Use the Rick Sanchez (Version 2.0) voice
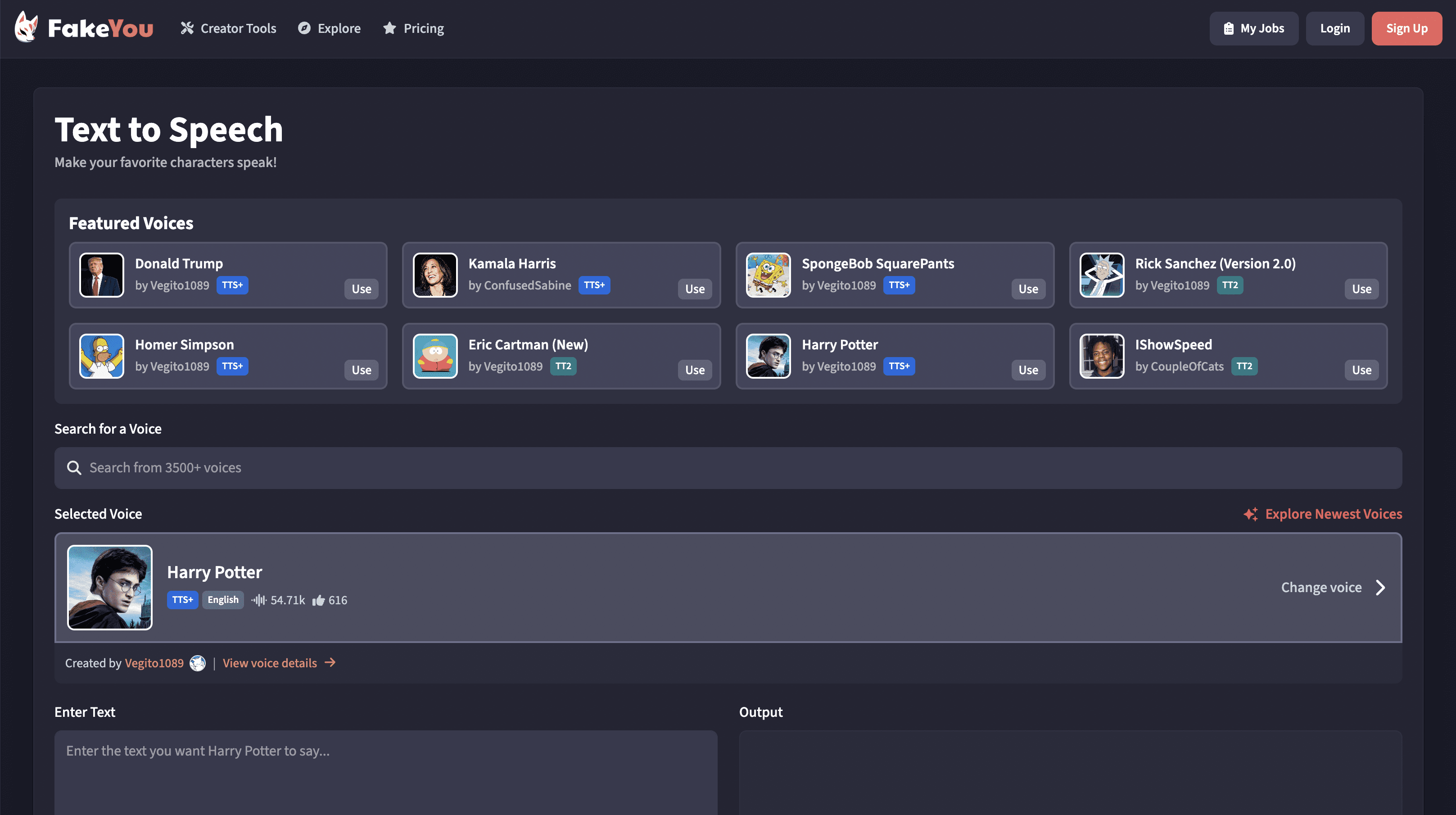The height and width of the screenshot is (815, 1456). [x=1362, y=290]
